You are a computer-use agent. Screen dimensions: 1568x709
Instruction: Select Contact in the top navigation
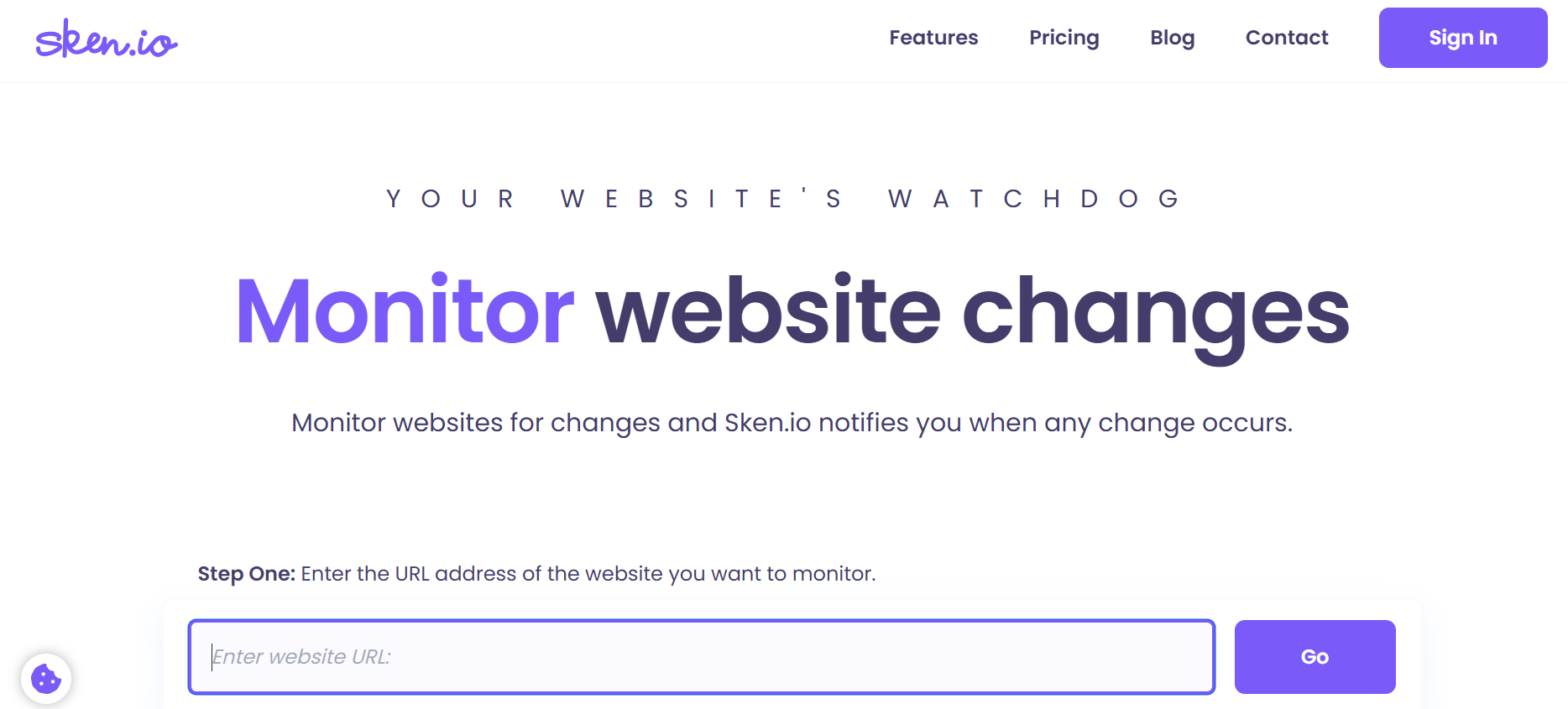(x=1286, y=38)
